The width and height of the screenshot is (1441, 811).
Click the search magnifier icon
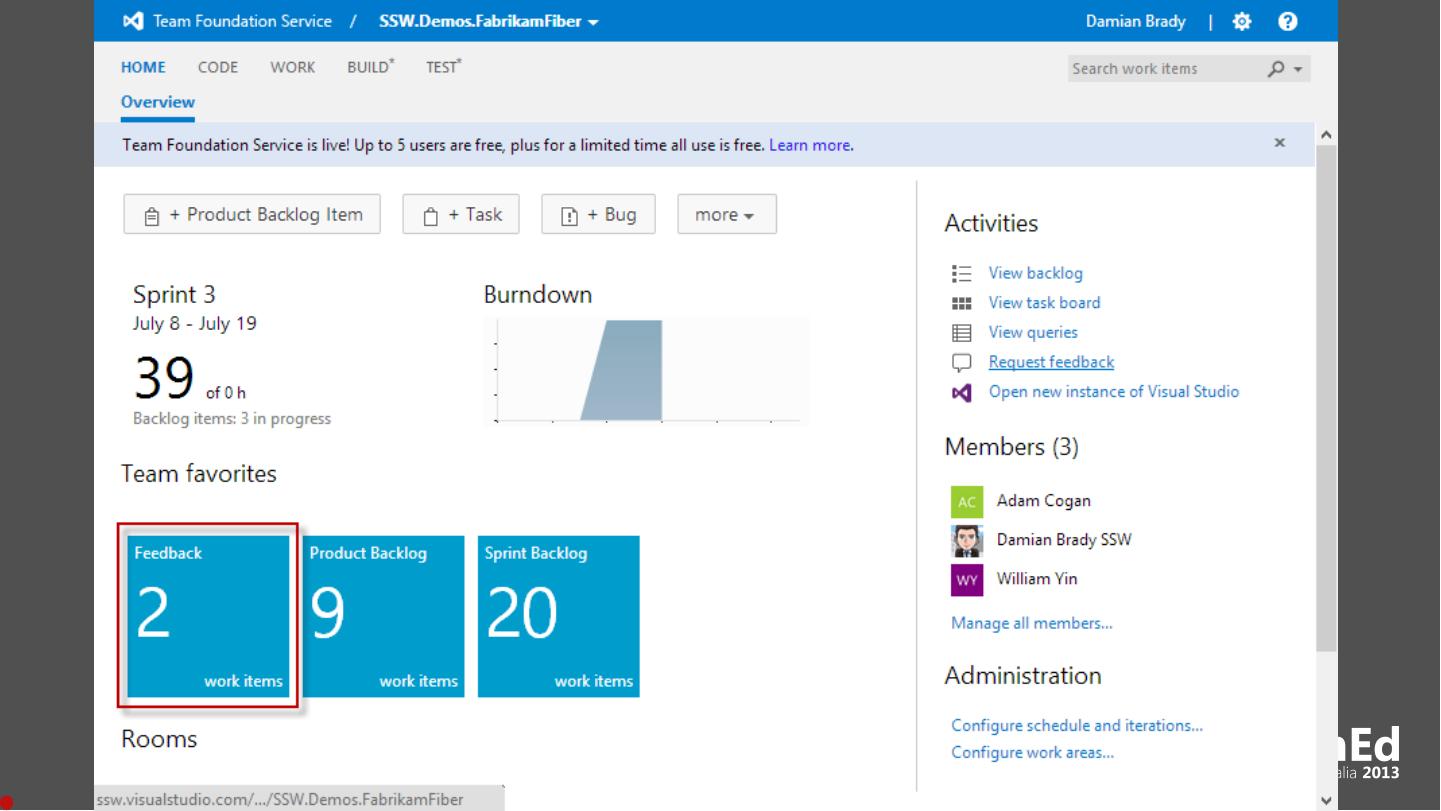(x=1276, y=69)
